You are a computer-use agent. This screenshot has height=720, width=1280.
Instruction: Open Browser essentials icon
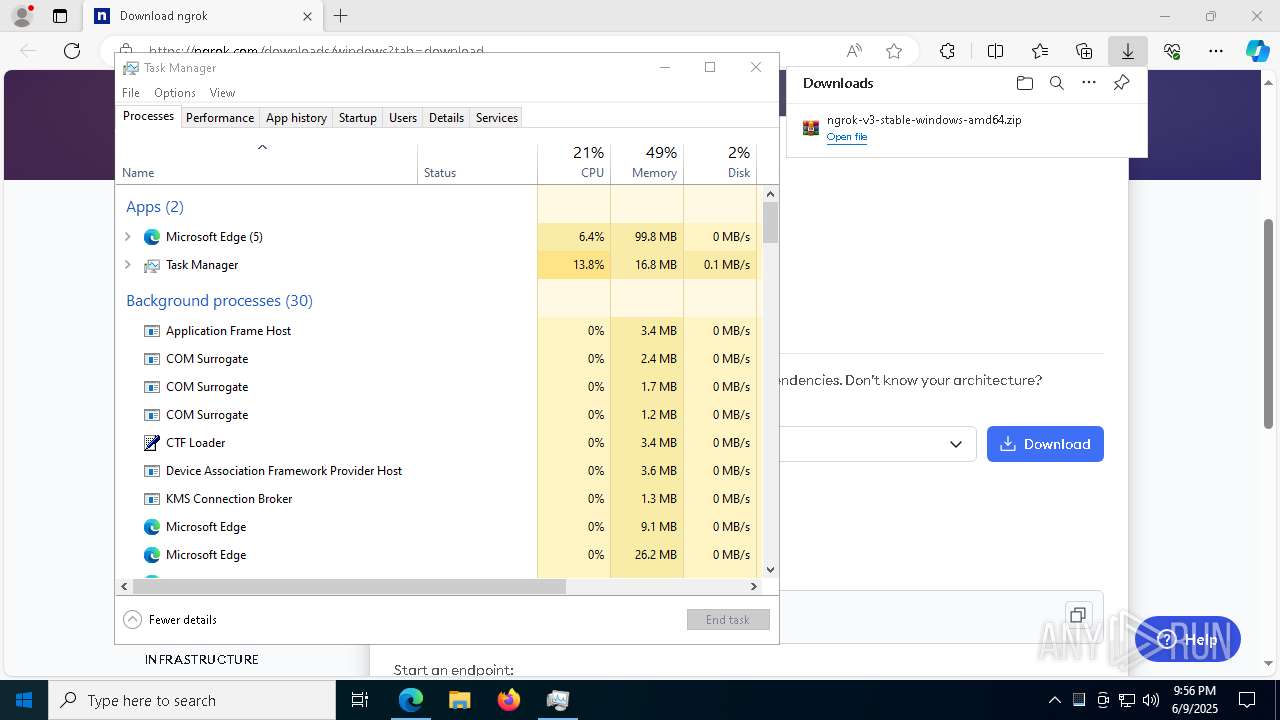click(1172, 51)
